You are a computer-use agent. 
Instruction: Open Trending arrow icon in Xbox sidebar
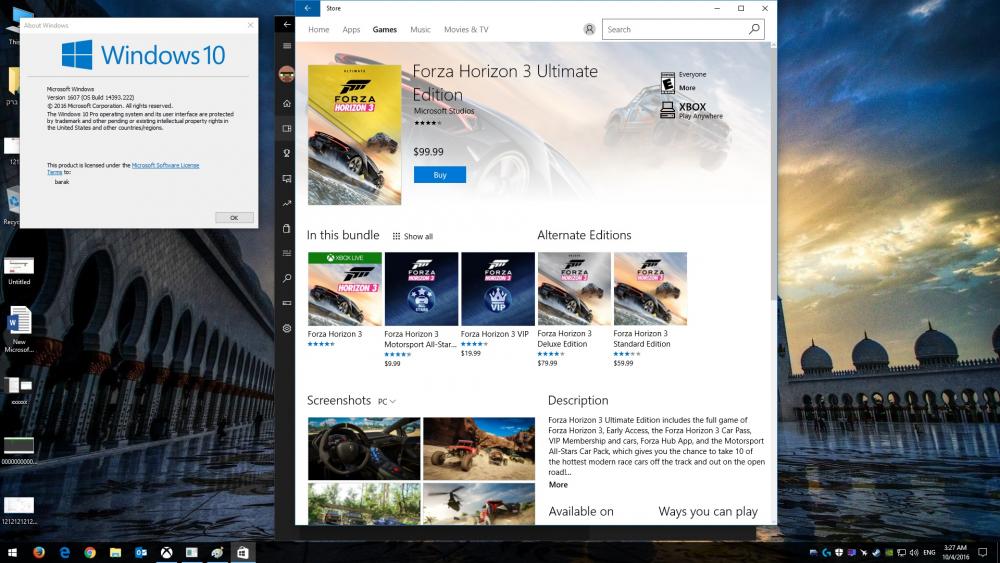point(287,203)
